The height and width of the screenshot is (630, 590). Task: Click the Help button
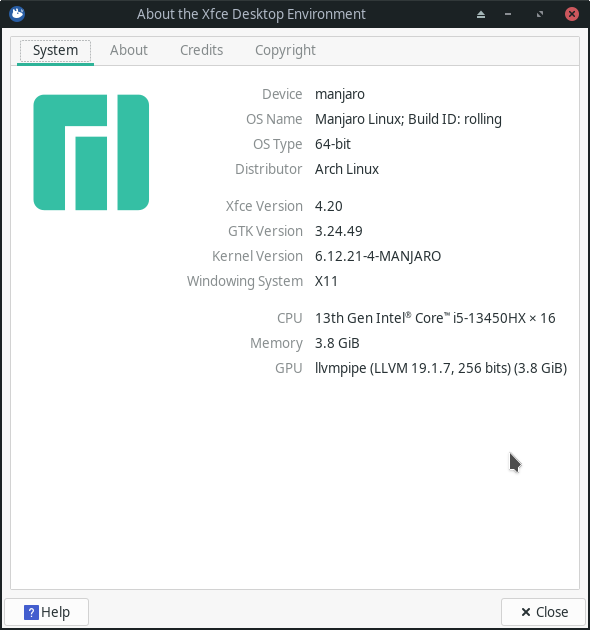(x=47, y=612)
